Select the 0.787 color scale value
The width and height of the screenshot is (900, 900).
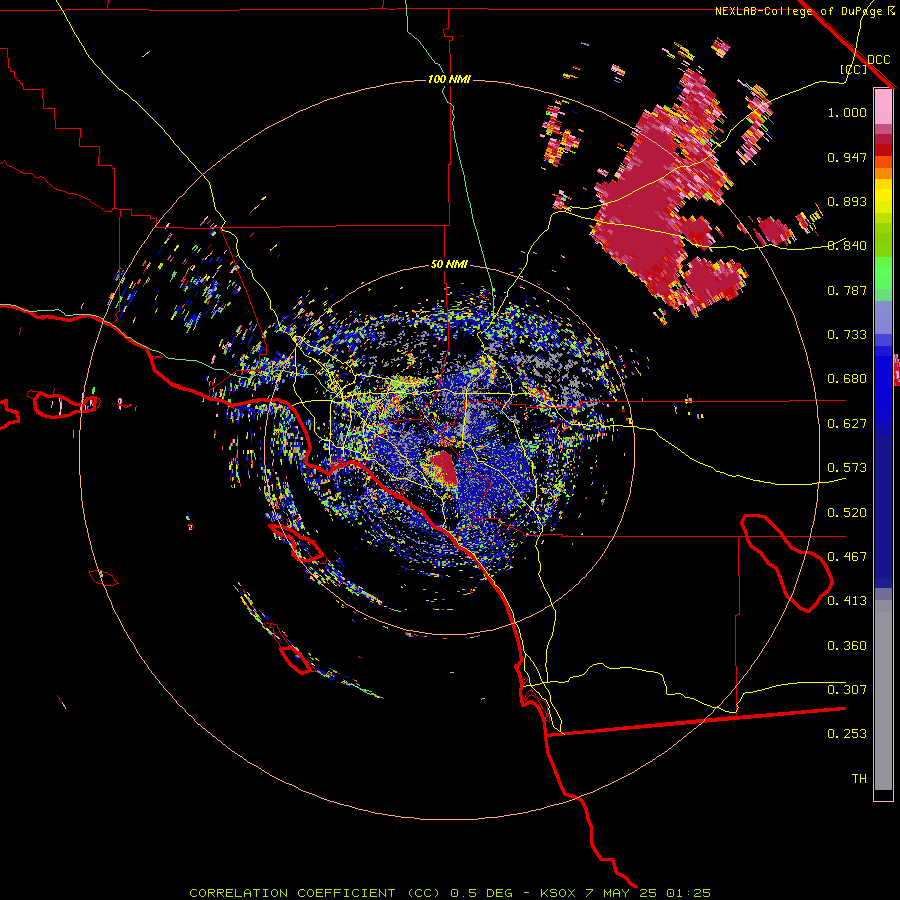847,290
